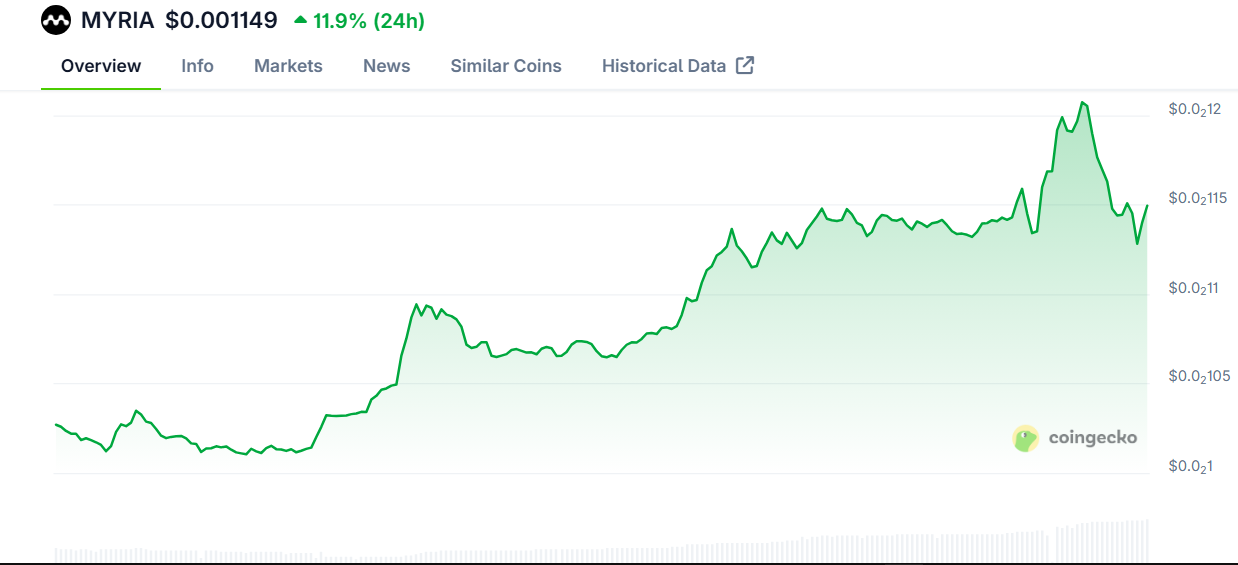Go to the News tab
Viewport: 1238px width, 565px height.
pos(386,66)
